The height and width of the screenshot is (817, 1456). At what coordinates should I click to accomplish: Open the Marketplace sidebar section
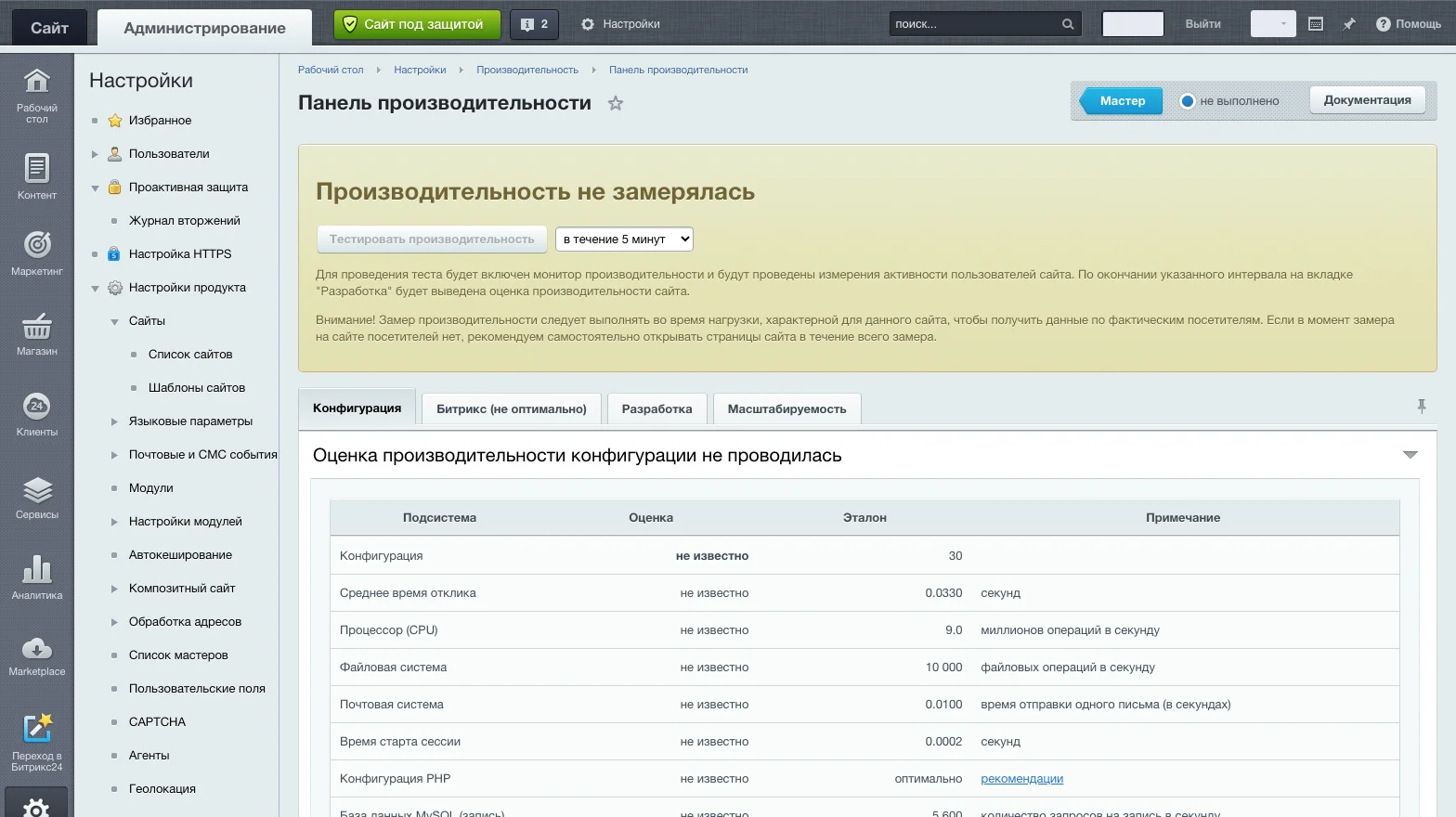point(37,655)
